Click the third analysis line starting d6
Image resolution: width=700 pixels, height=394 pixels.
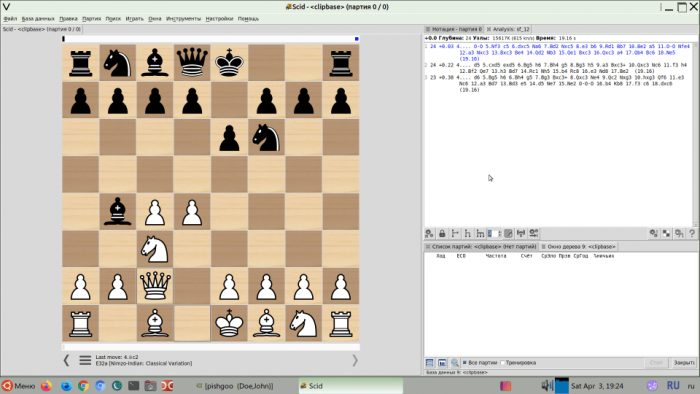(x=557, y=83)
